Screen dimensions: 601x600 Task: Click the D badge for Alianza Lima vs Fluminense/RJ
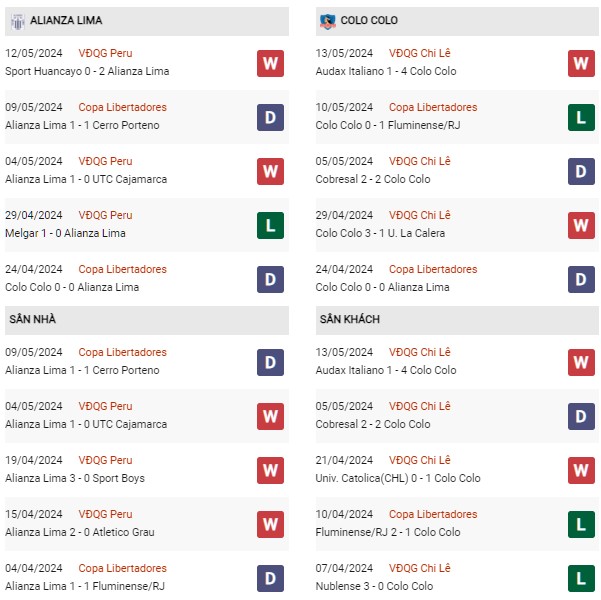pos(270,578)
